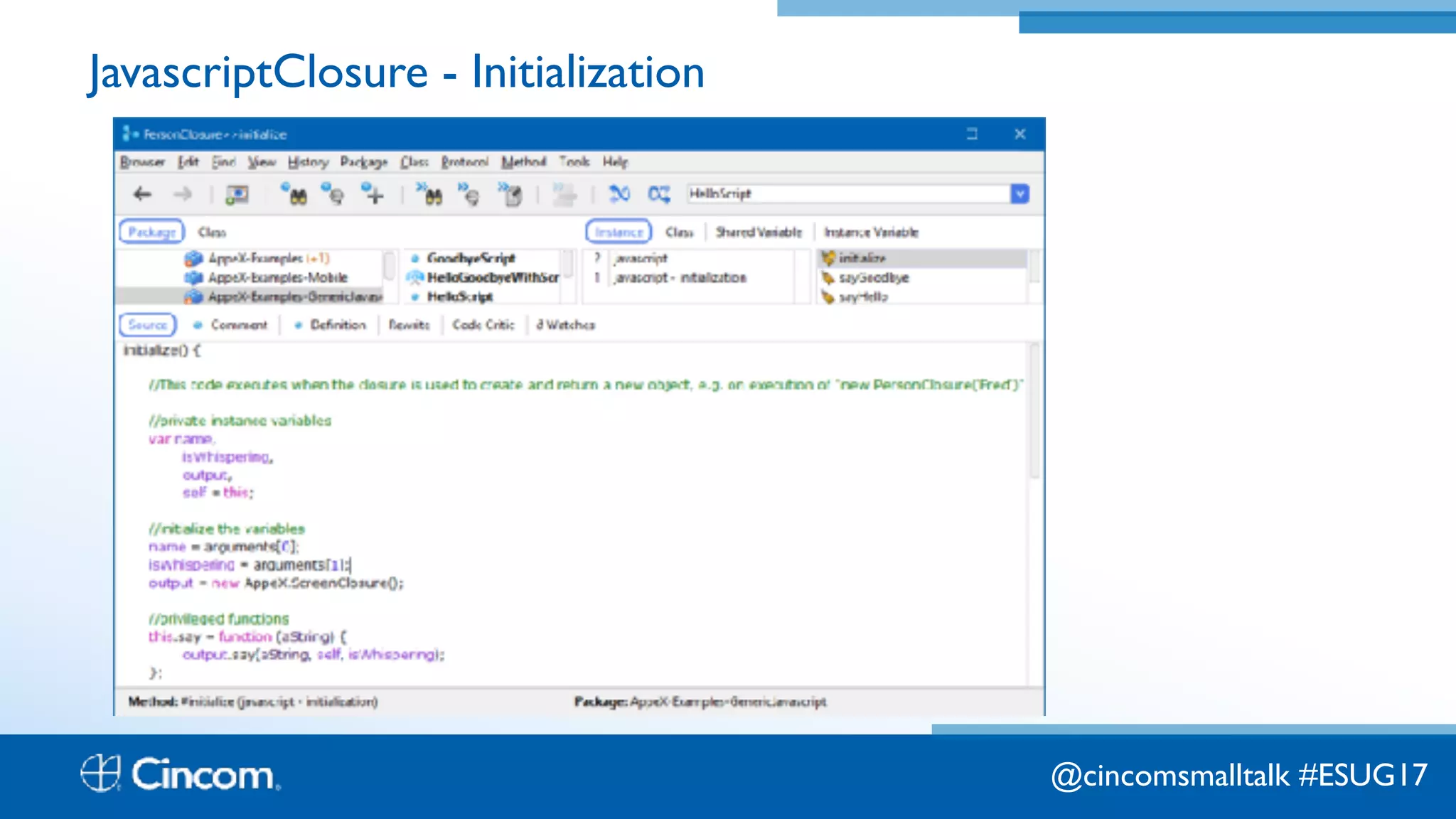Image resolution: width=1456 pixels, height=819 pixels.
Task: Click the method icon beside sayHello
Action: [x=828, y=296]
